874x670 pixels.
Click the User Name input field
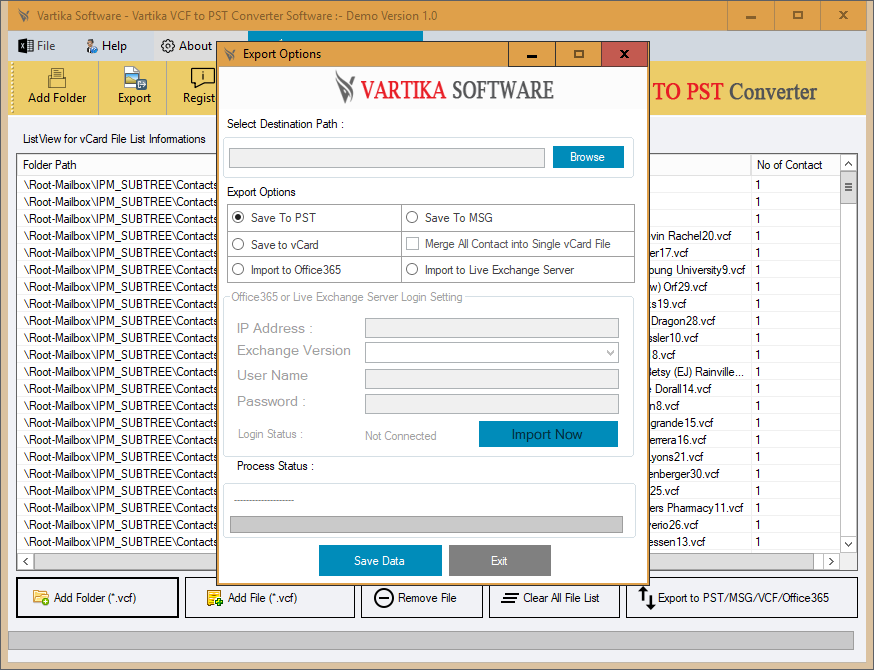point(492,378)
